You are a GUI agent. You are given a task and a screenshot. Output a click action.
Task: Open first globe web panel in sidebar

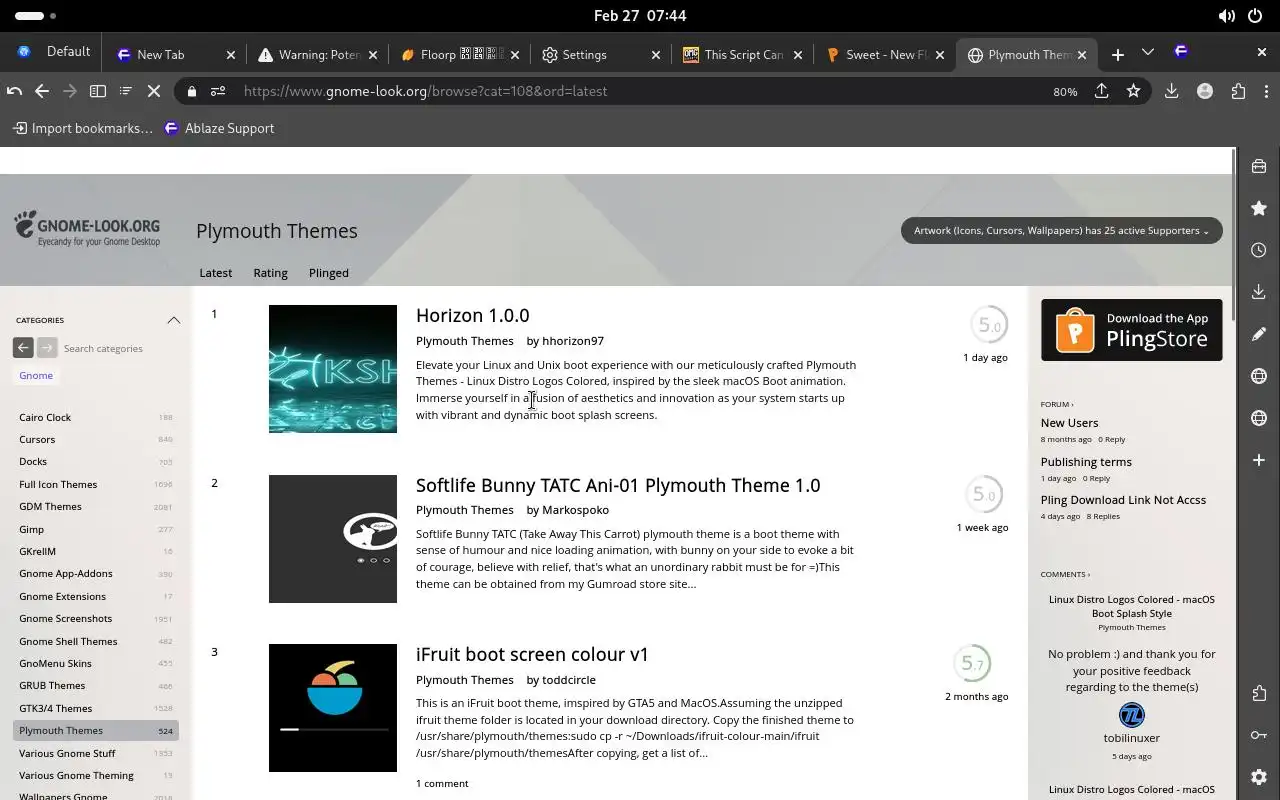(x=1259, y=376)
